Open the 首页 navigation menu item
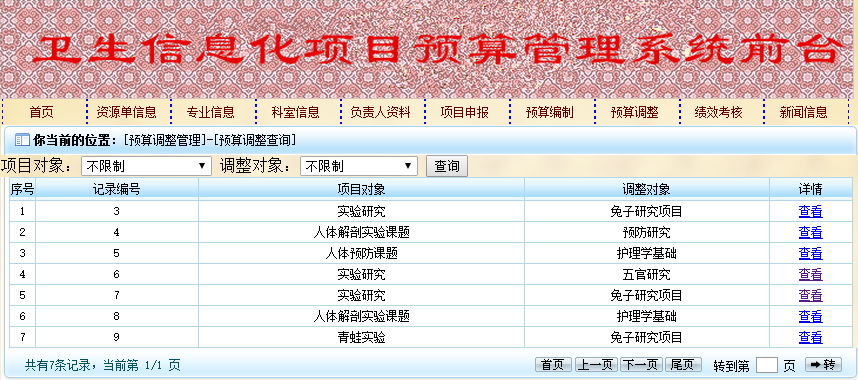The image size is (858, 380). pyautogui.click(x=42, y=113)
